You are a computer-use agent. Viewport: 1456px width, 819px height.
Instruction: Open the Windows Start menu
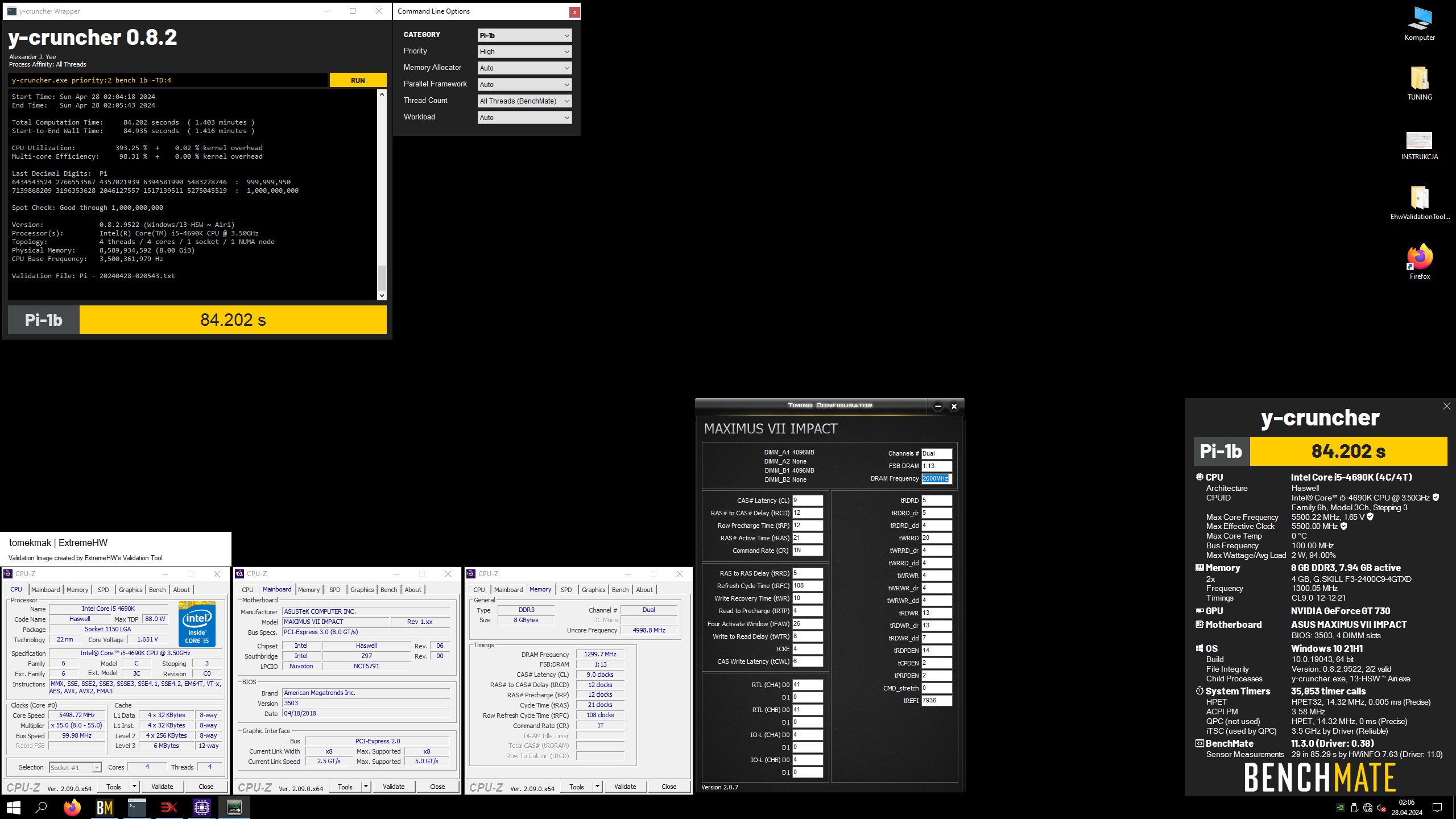pos(13,807)
